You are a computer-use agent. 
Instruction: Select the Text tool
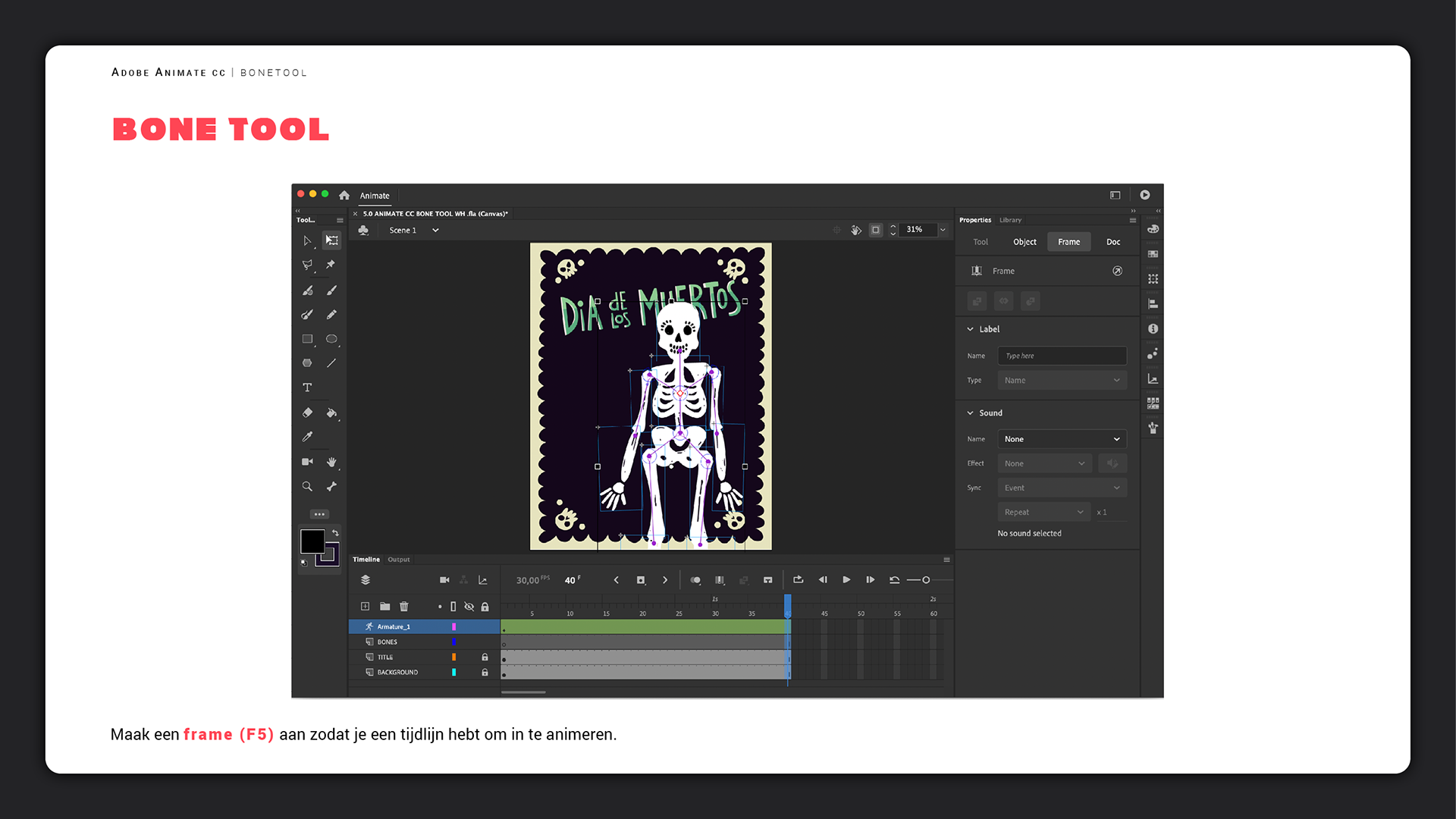(307, 388)
